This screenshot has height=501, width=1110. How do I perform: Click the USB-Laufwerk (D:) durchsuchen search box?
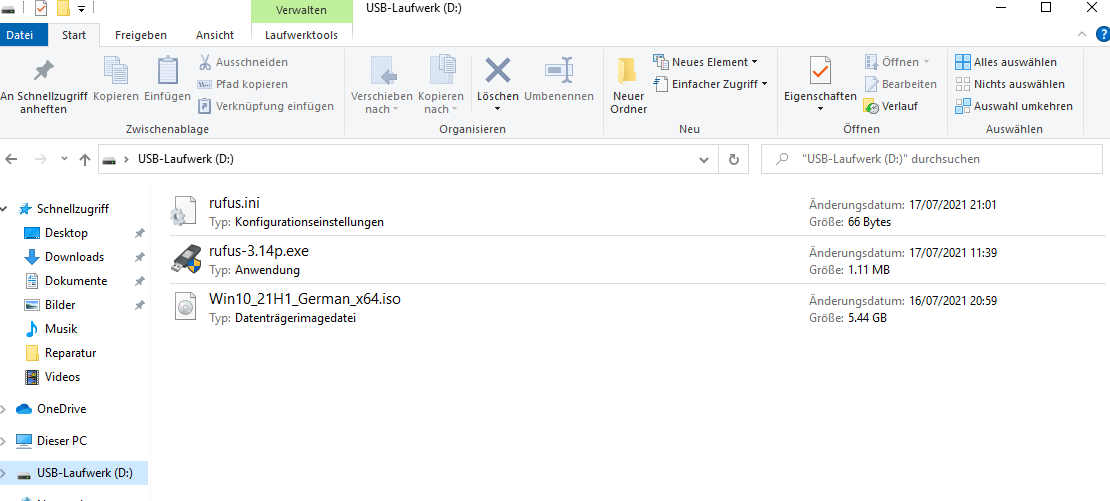tap(932, 159)
